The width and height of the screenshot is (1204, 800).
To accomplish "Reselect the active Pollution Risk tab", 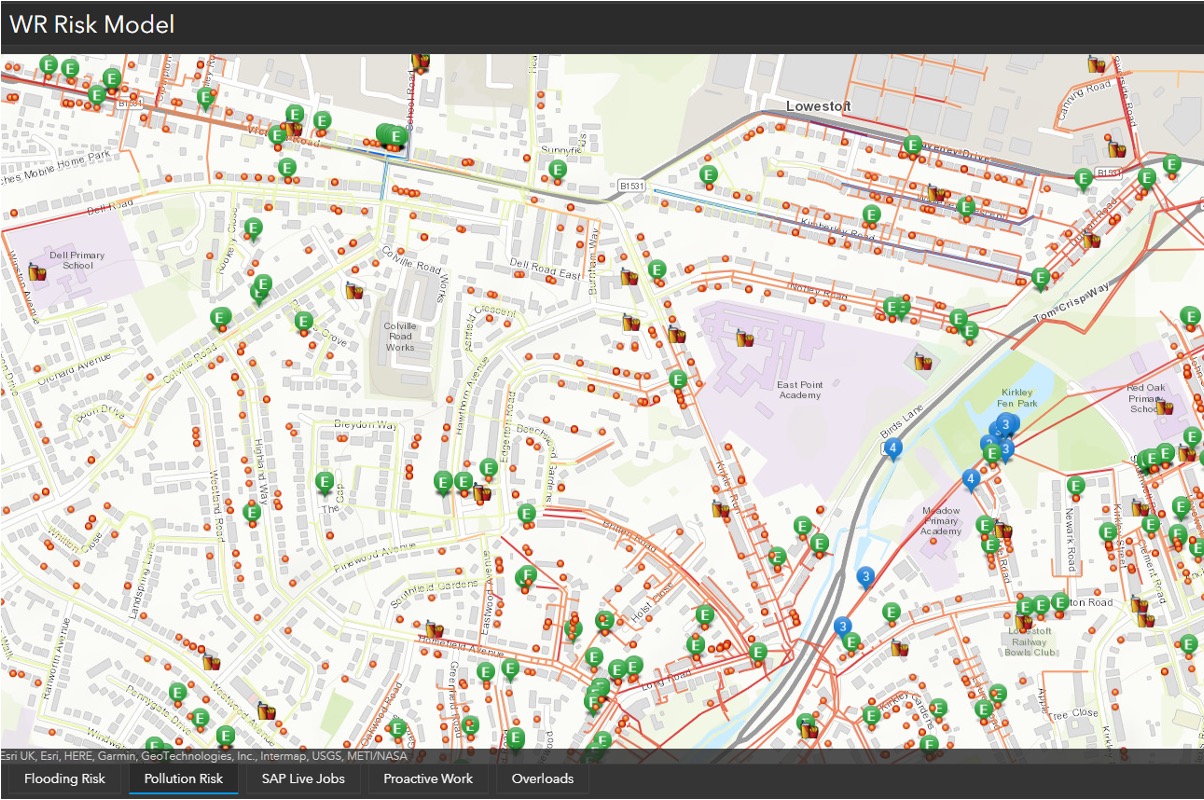I will (x=183, y=778).
